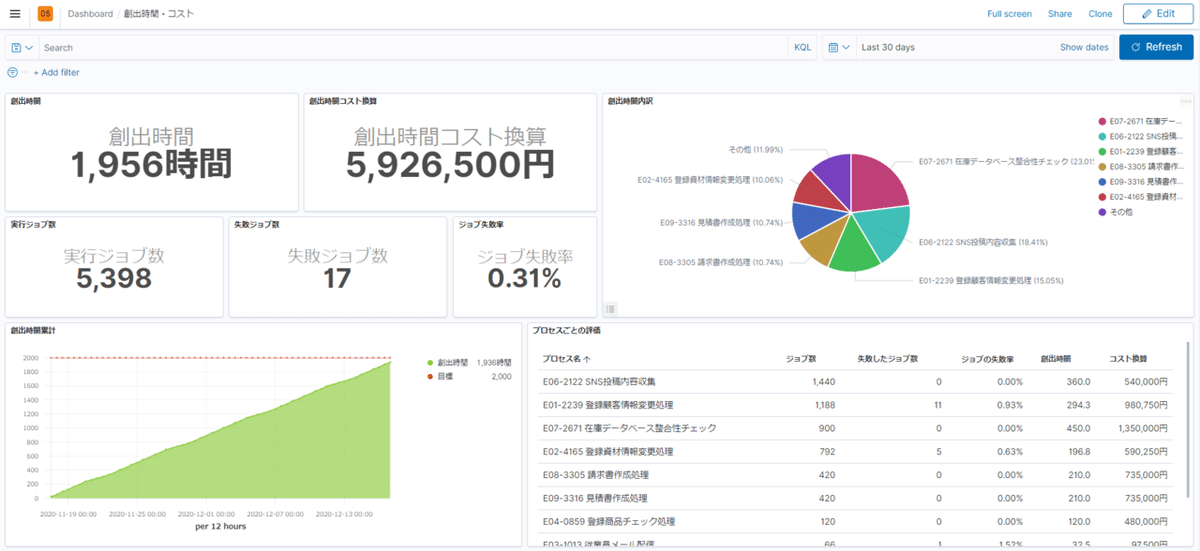Image resolution: width=1200 pixels, height=551 pixels.
Task: Select E09-3316 見積書 legend entry
Action: pyautogui.click(x=1147, y=182)
